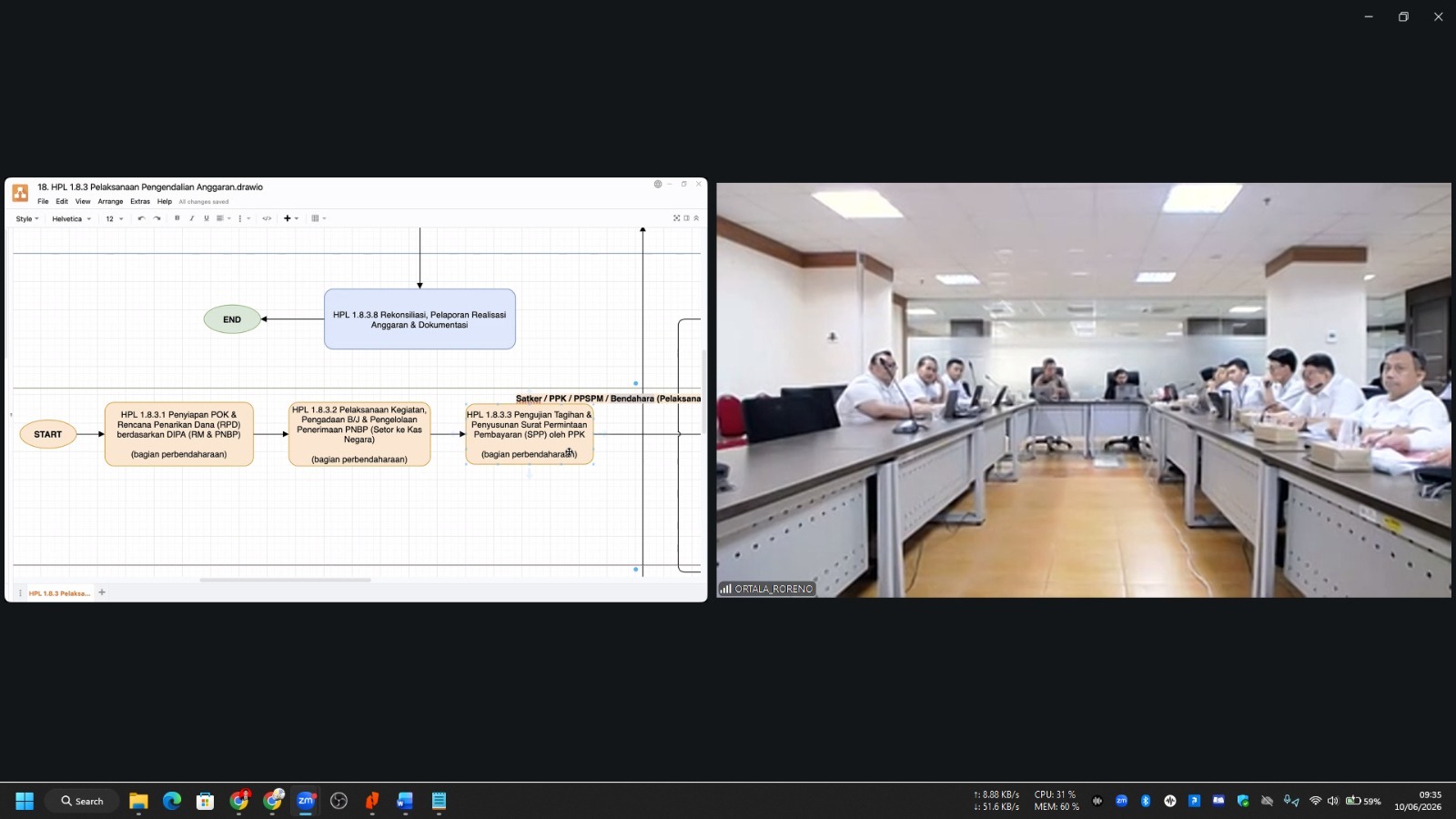
Task: Open the View menu in draw.io
Action: click(83, 202)
